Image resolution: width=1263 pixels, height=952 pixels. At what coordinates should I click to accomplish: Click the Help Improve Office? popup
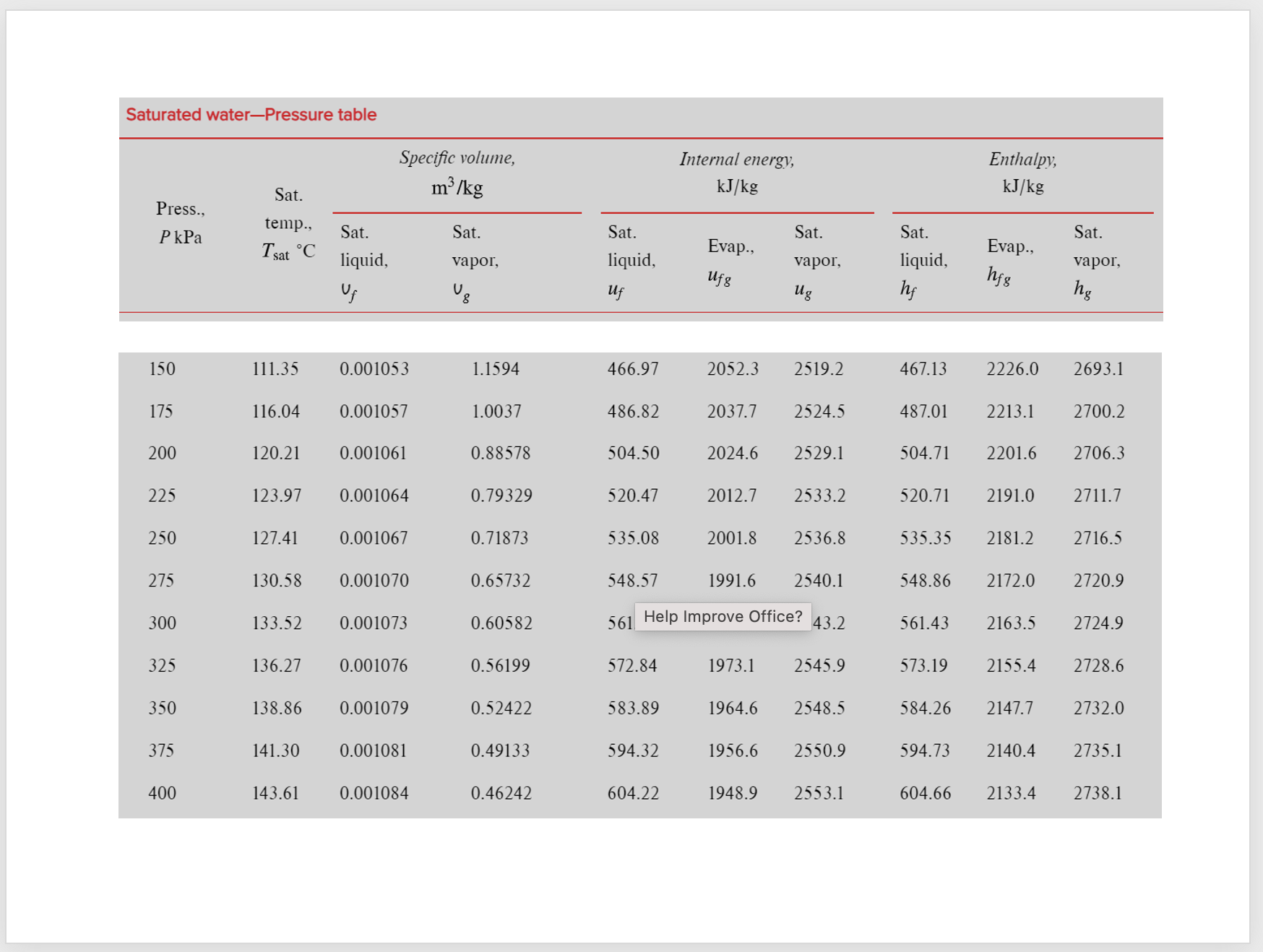point(723,617)
